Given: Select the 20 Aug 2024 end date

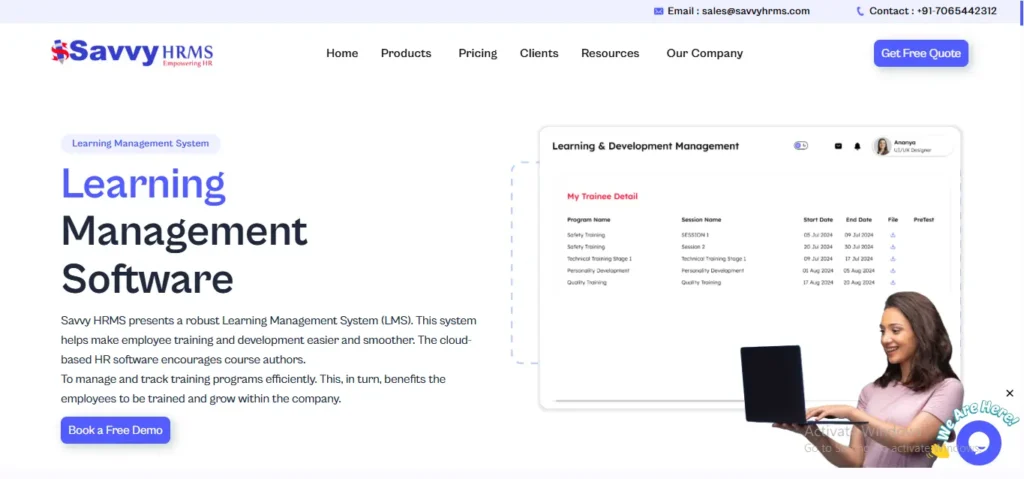Looking at the screenshot, I should tap(859, 282).
